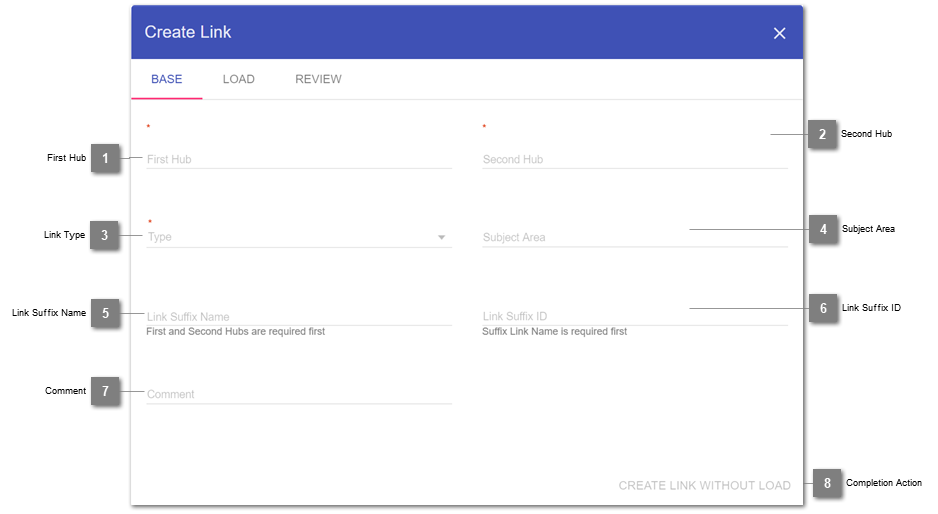Expand the Type dropdown arrow

441,238
